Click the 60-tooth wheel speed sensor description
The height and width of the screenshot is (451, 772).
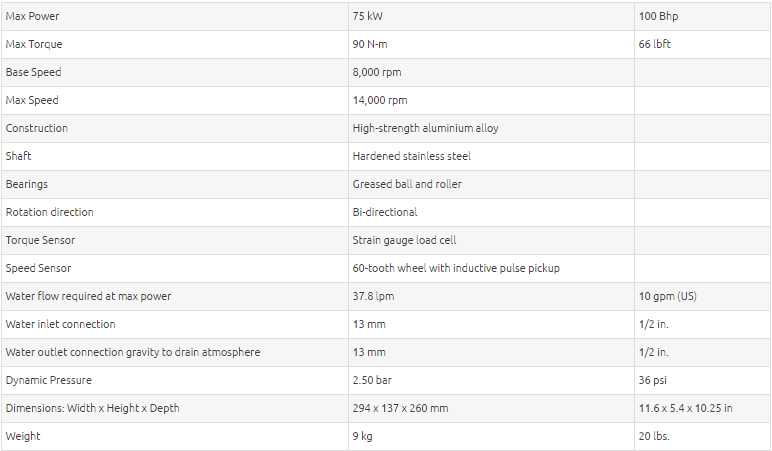point(456,268)
